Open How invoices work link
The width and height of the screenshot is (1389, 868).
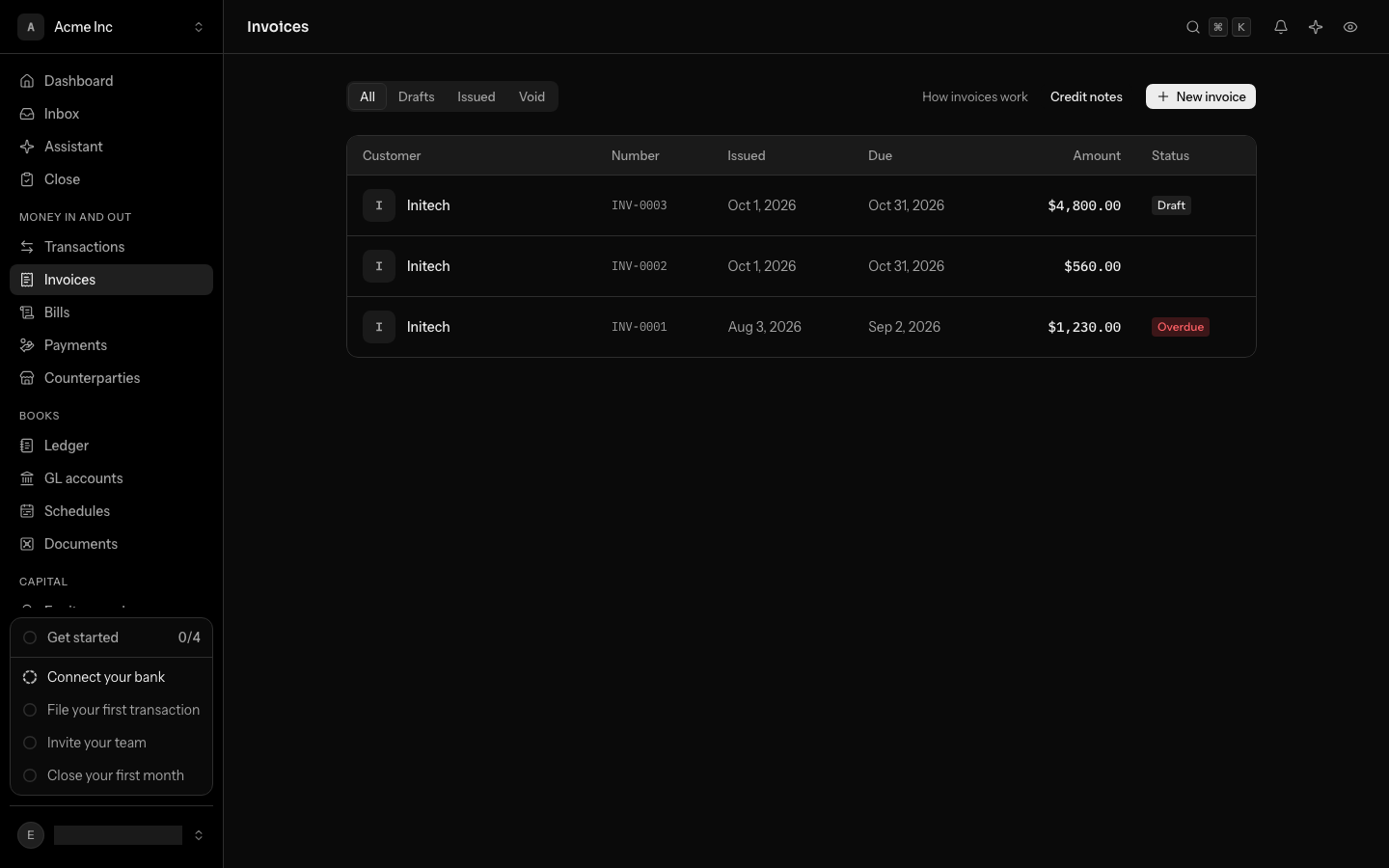pos(975,96)
